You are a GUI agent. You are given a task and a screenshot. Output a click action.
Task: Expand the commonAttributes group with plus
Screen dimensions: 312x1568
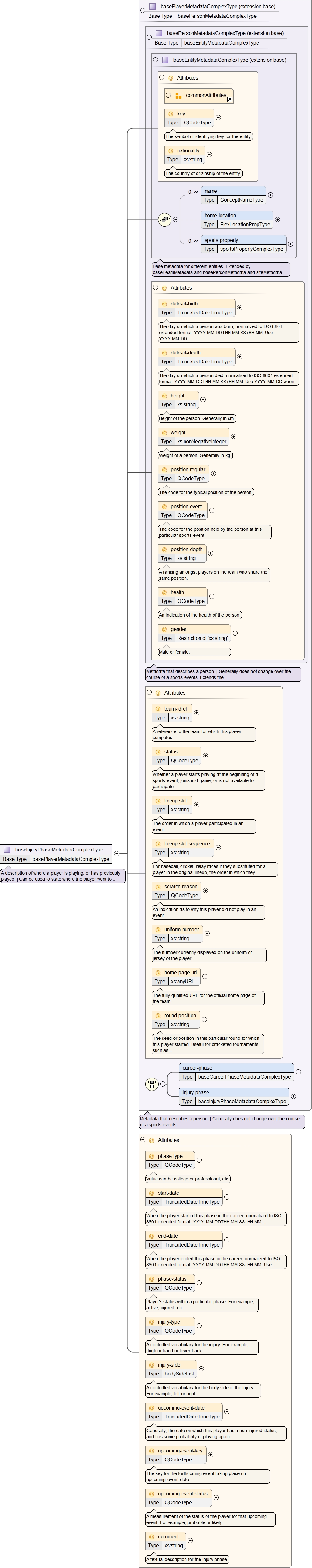168,95
